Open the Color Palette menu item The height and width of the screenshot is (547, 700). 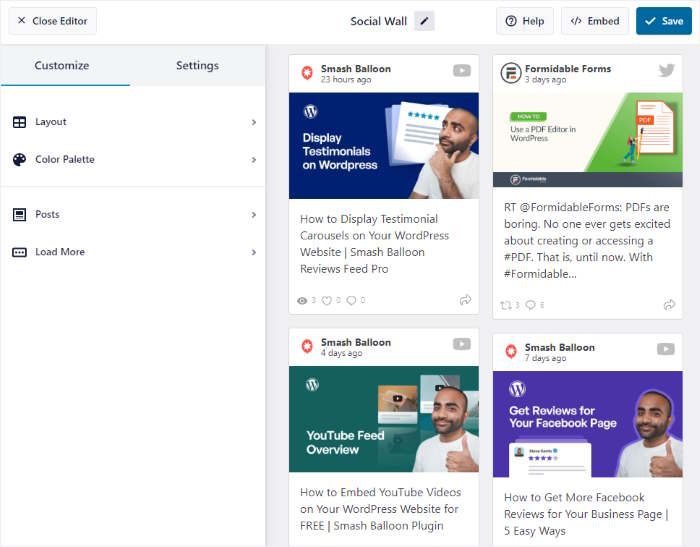[133, 159]
